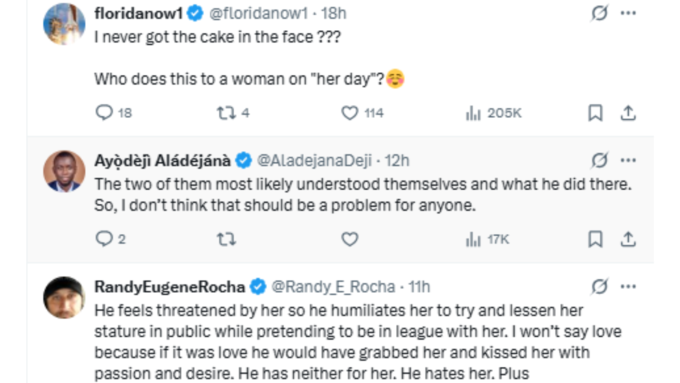Open @floridanow1 profile handle link

click(x=258, y=13)
